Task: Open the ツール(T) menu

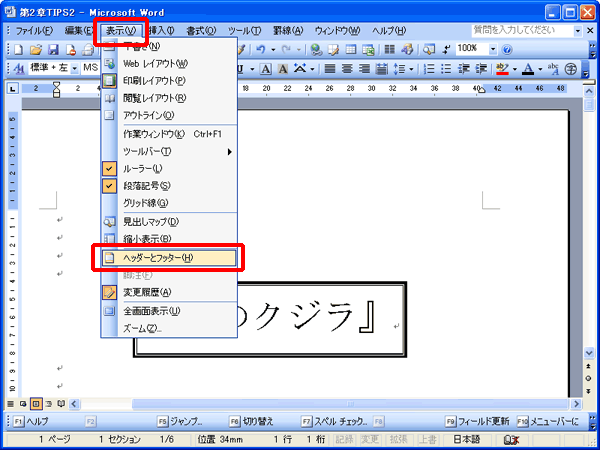Action: 245,31
